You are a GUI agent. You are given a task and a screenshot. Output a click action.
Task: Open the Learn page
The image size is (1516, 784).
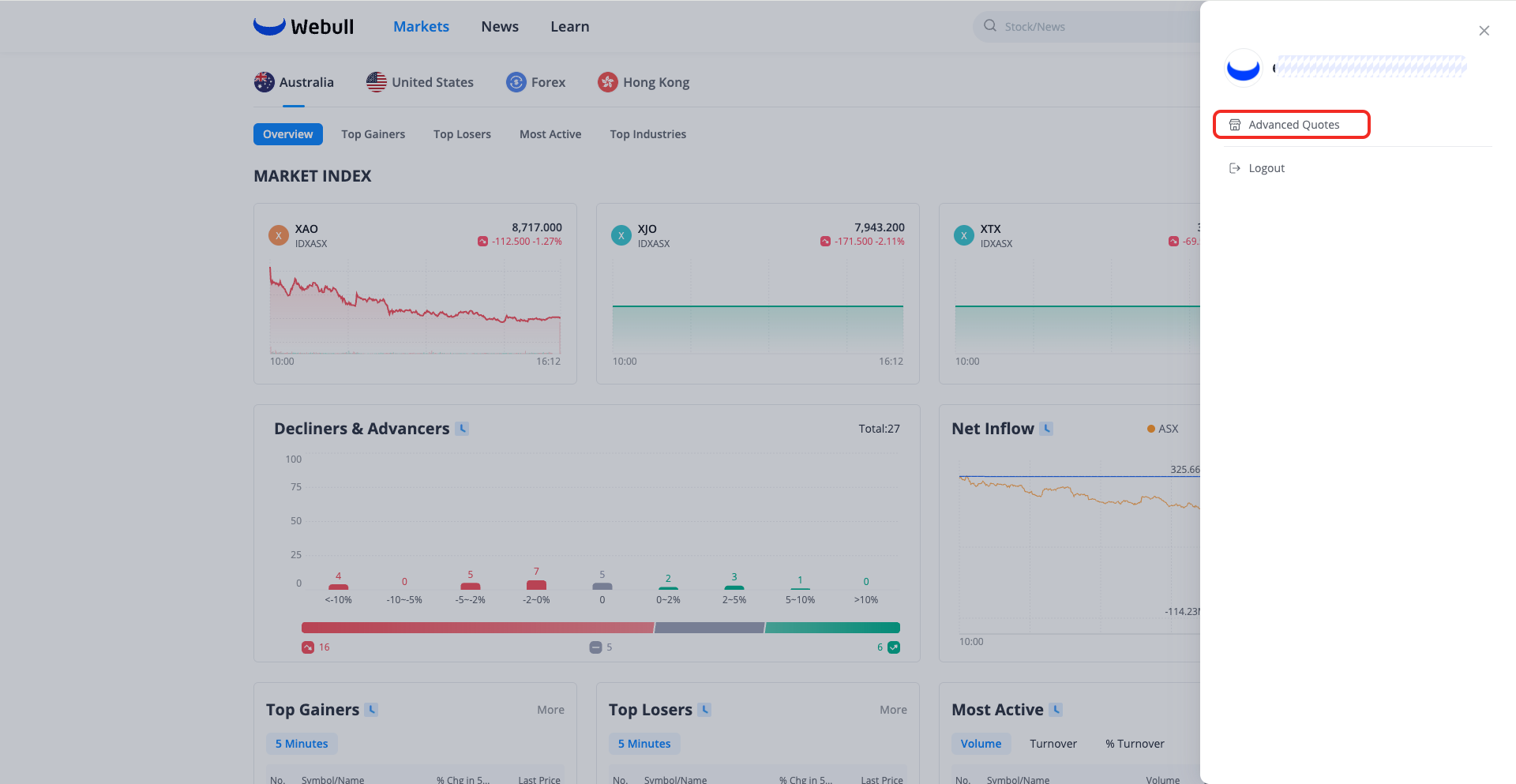[570, 26]
